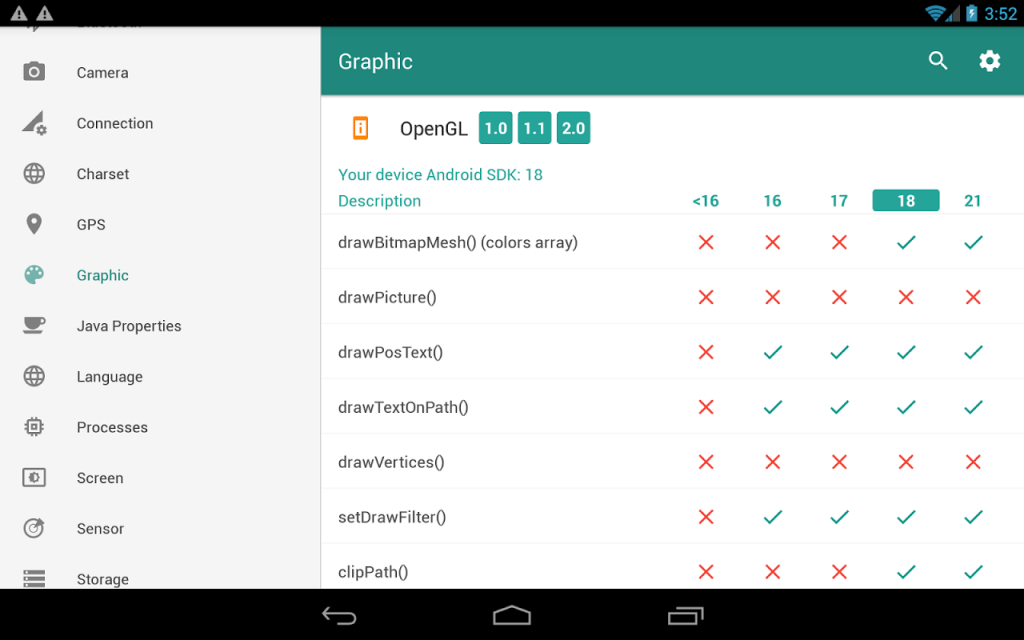Click drawPicture() cross mark under 21
1024x640 pixels.
pos(972,297)
